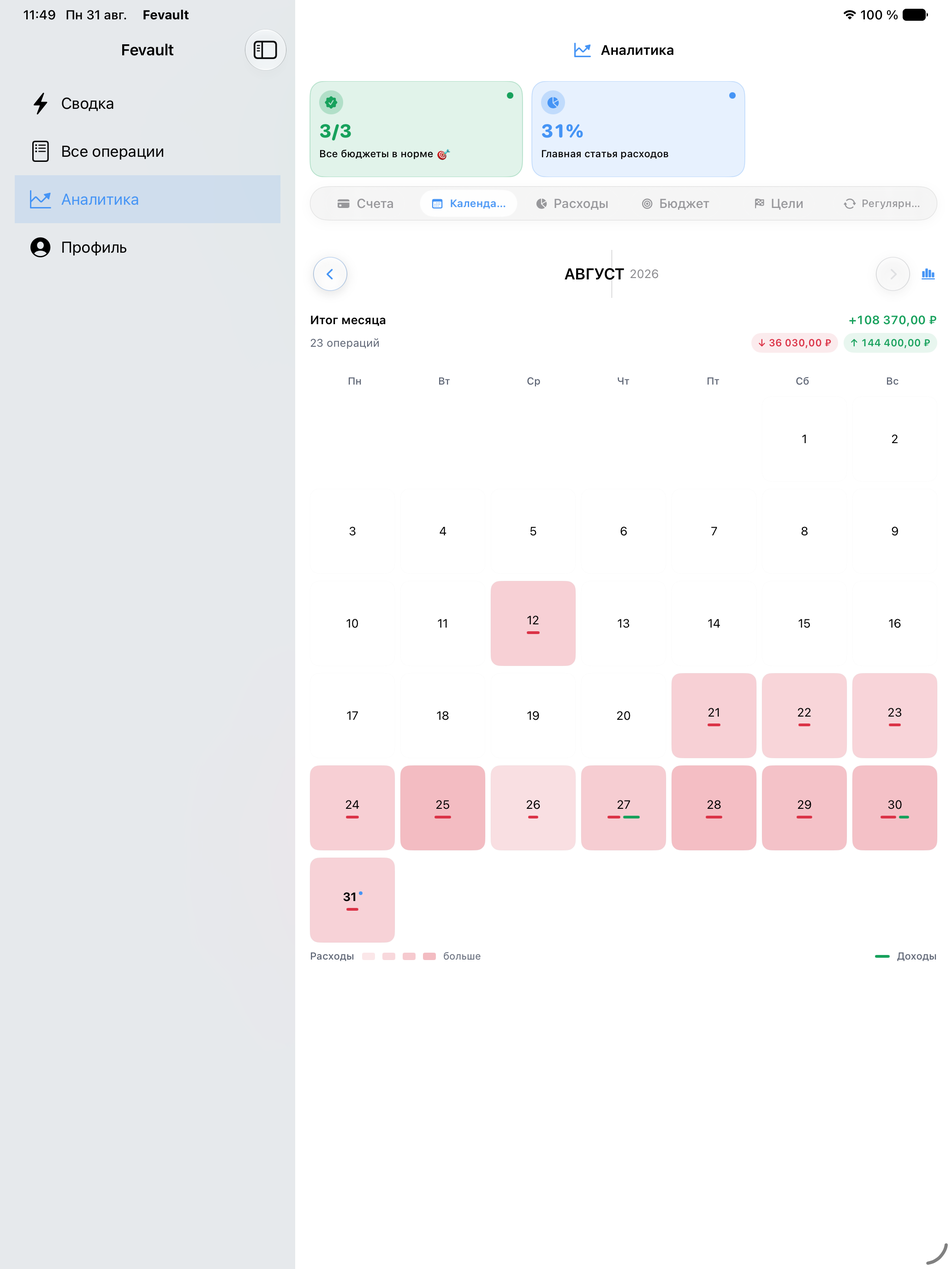Image resolution: width=952 pixels, height=1269 pixels.
Task: Switch to the Цели tab
Action: coord(779,204)
